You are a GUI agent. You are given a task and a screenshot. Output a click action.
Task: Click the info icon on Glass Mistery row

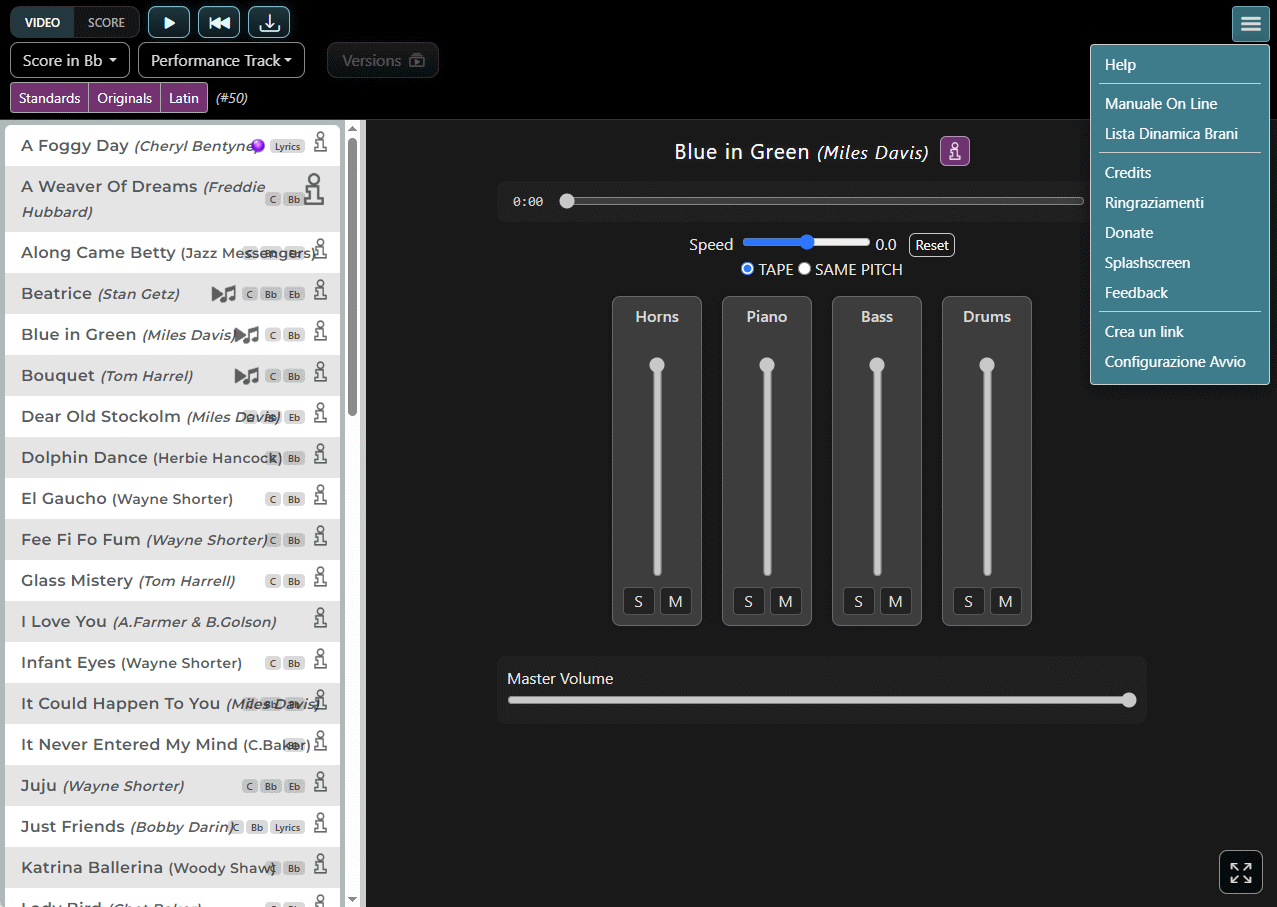(320, 579)
